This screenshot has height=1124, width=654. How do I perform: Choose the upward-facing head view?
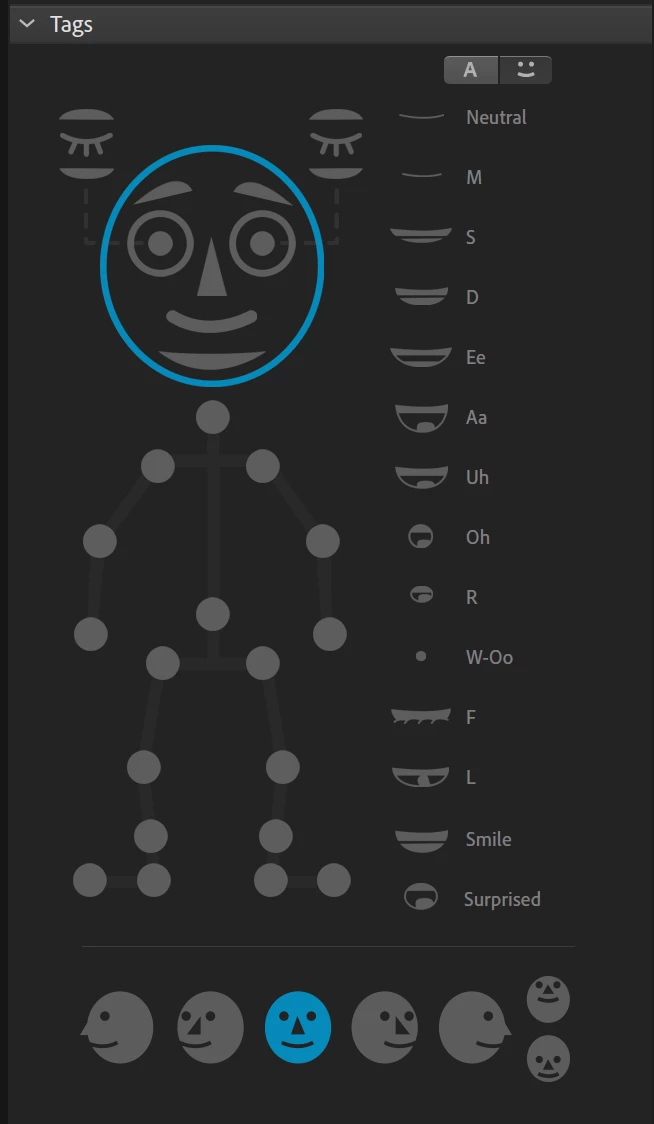coord(549,999)
